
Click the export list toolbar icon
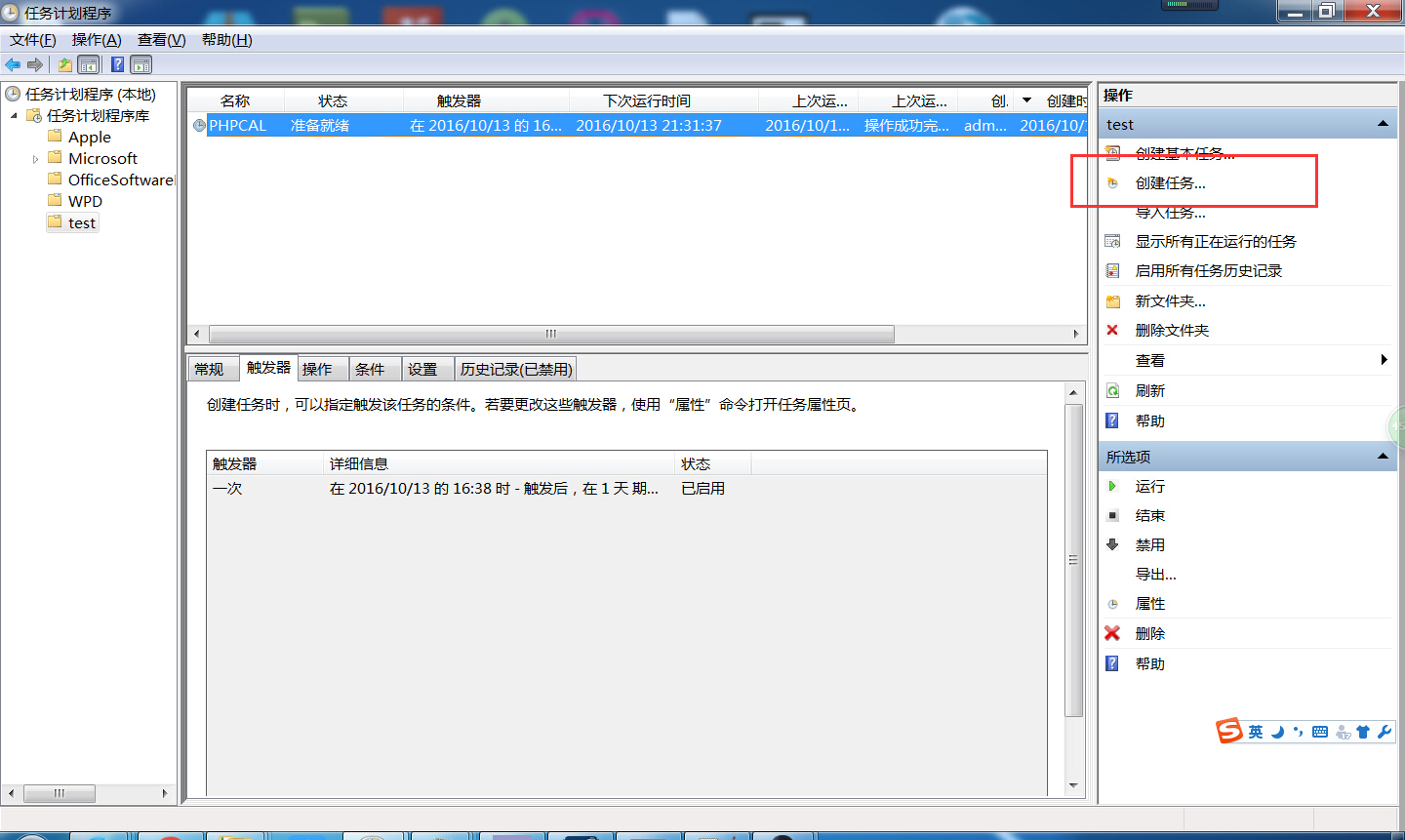click(x=63, y=64)
